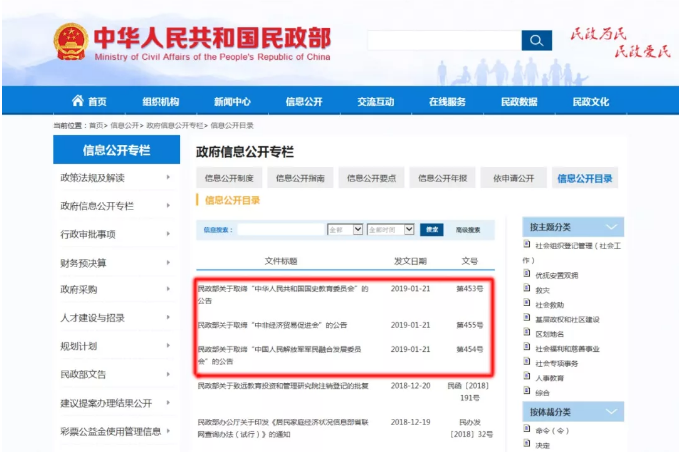Open notice about 中国人民解放军军民融合发展委员会
This screenshot has width=685, height=452.
point(280,355)
